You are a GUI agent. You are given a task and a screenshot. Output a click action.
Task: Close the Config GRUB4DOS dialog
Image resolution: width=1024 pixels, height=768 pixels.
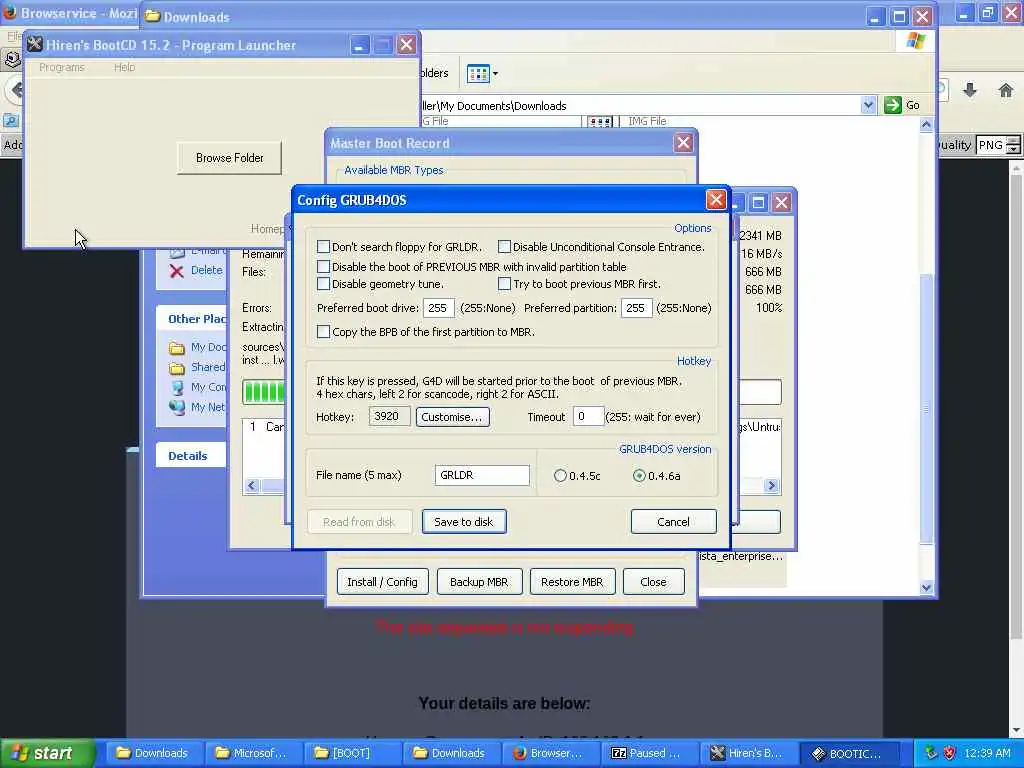716,200
